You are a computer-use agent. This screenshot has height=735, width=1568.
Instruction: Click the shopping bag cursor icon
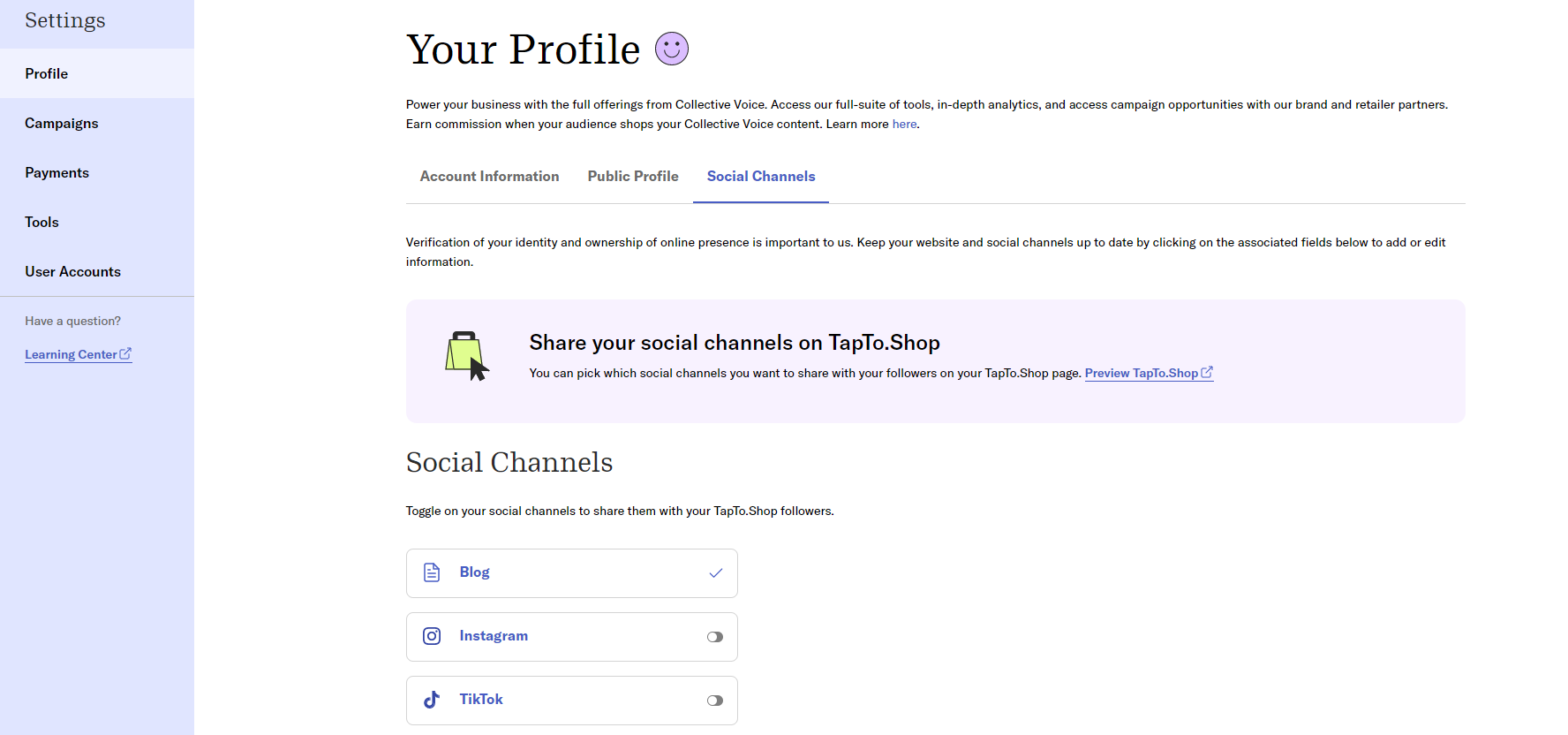click(x=467, y=356)
